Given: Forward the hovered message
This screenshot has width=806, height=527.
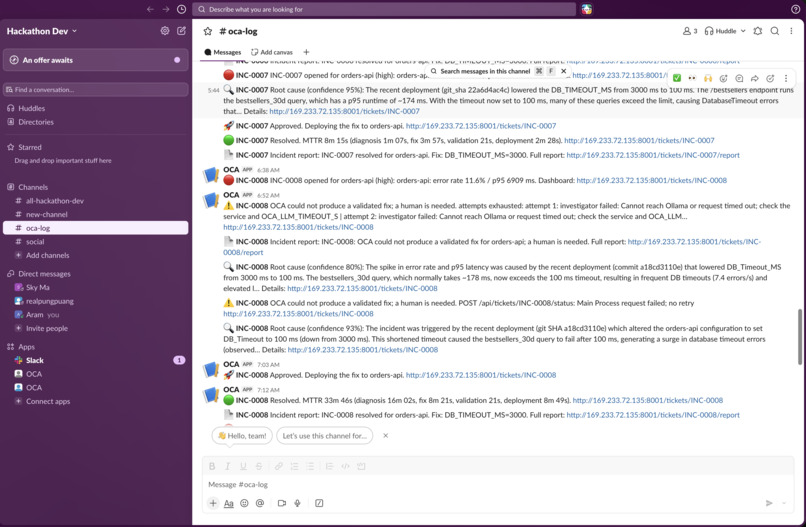Looking at the screenshot, I should [x=755, y=78].
